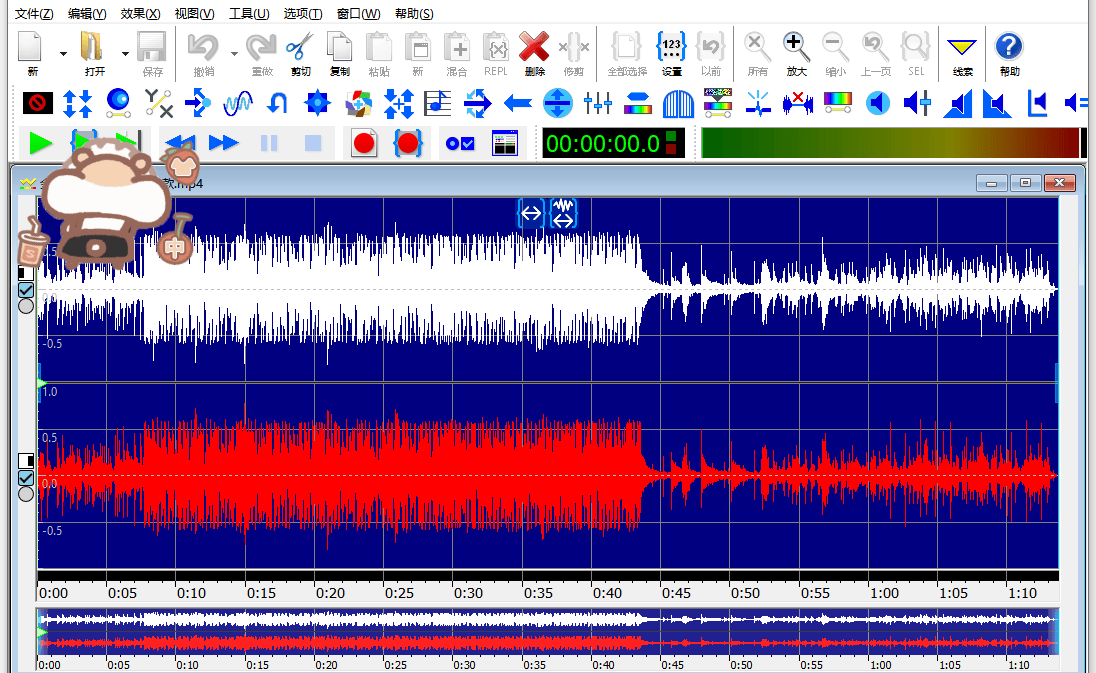Image resolution: width=1096 pixels, height=673 pixels.
Task: Open the 工具(U) menu
Action: [250, 13]
